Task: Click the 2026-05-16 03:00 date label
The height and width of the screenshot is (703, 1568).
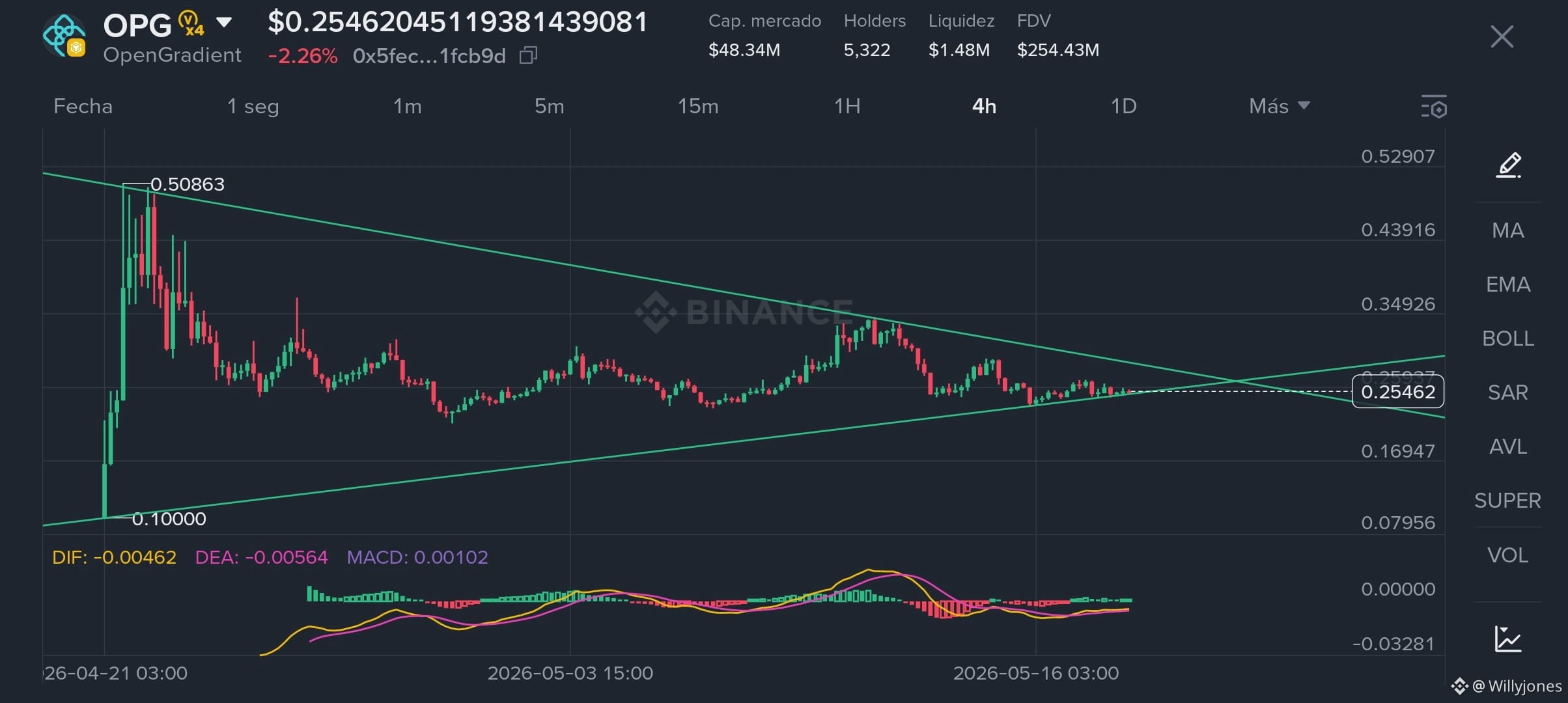Action: point(1036,673)
